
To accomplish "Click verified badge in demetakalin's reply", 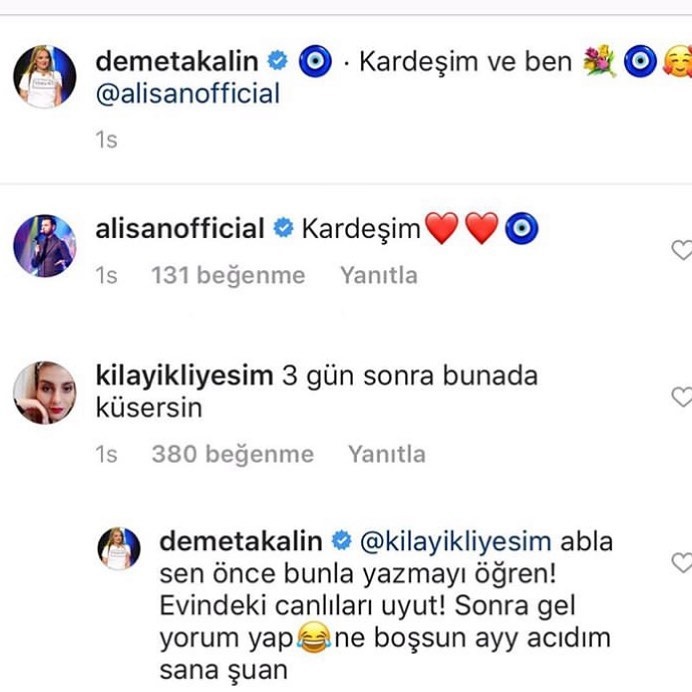I will point(342,541).
